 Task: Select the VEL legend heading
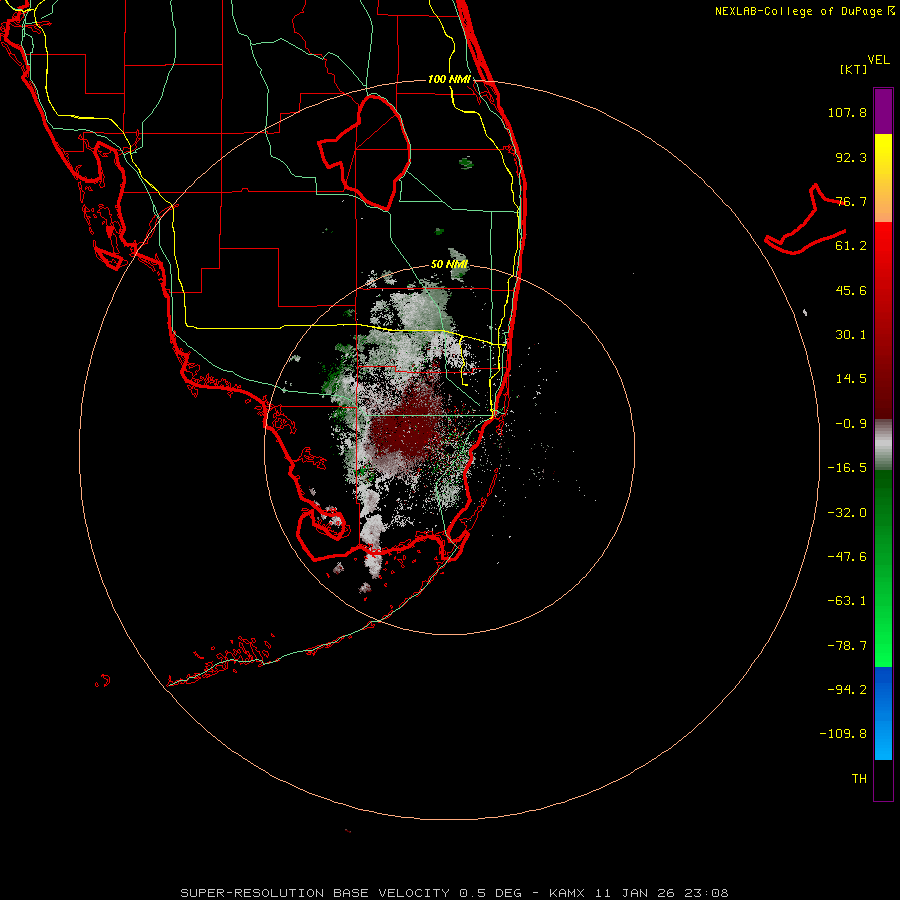coord(879,60)
